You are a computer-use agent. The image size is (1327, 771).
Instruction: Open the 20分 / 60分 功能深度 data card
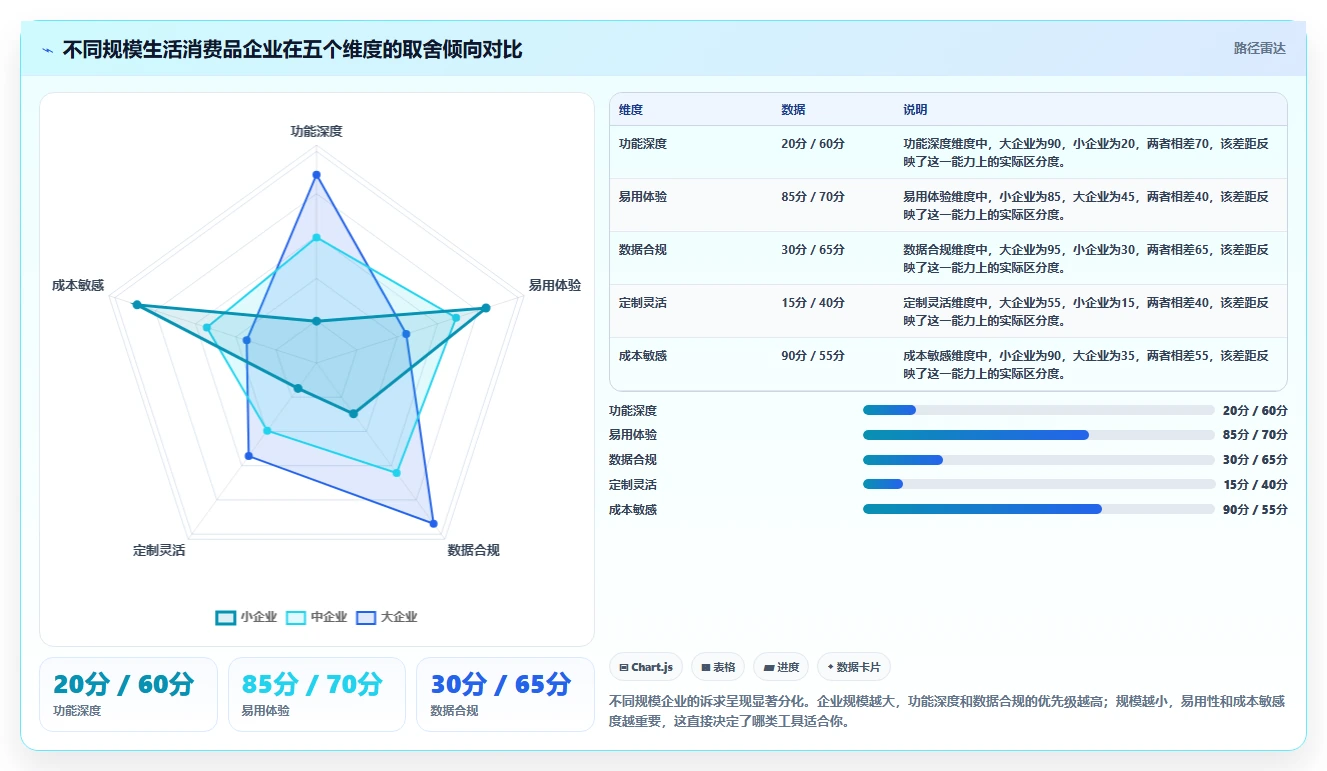coord(128,694)
